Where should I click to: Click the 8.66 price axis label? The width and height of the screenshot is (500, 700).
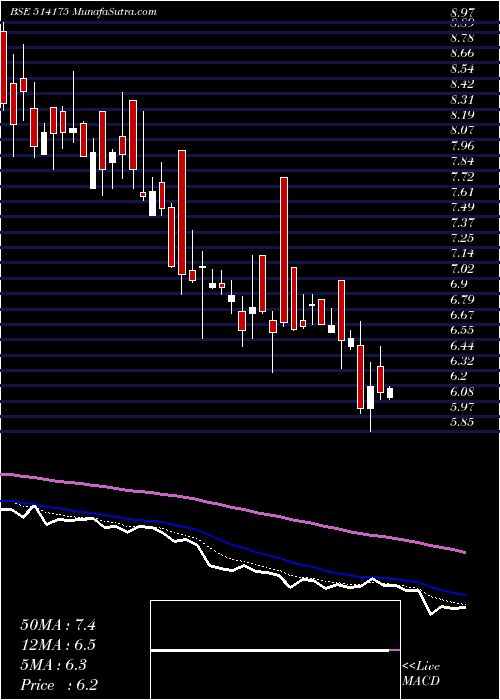point(463,54)
